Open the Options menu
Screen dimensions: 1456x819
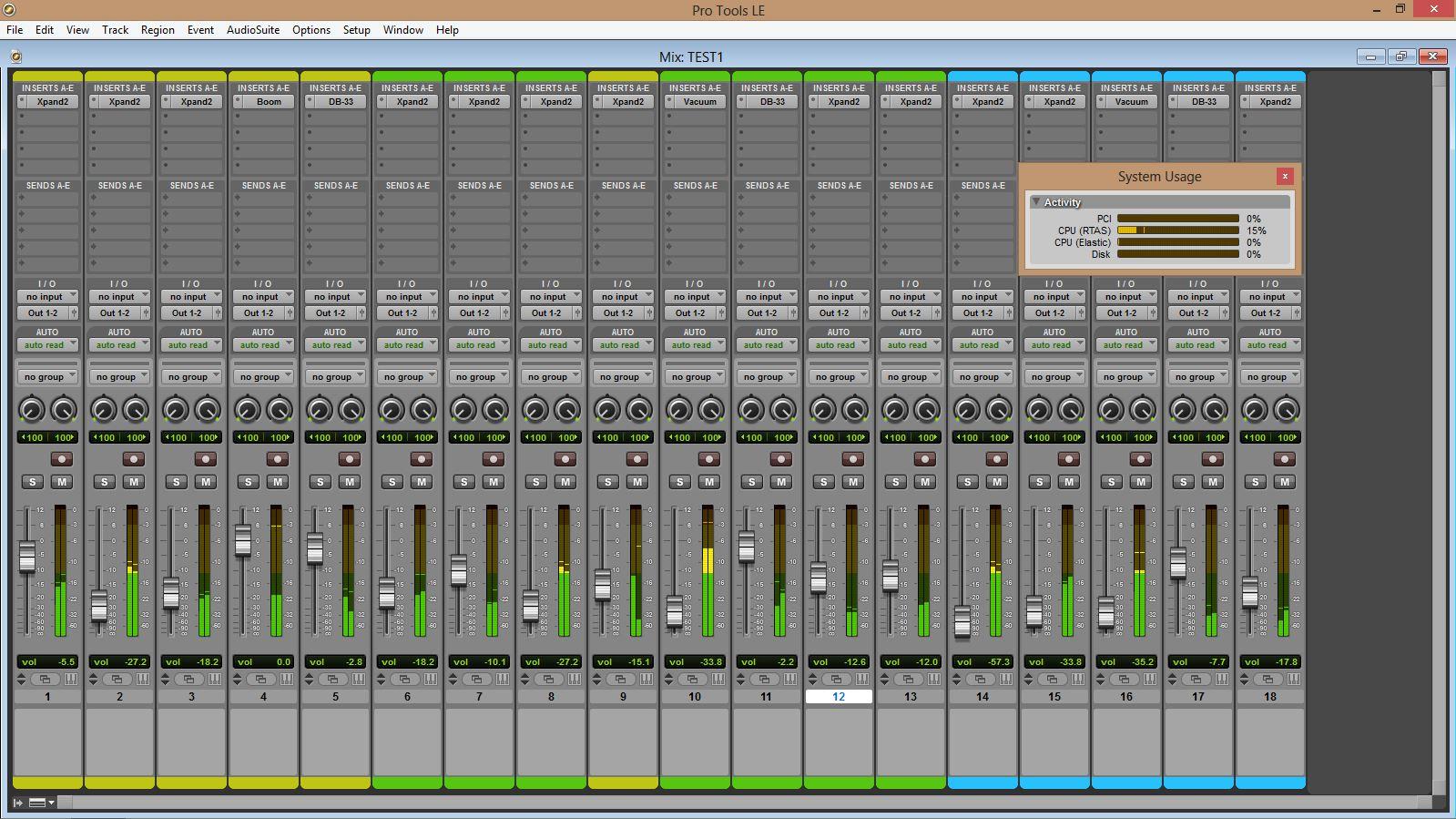(x=311, y=30)
